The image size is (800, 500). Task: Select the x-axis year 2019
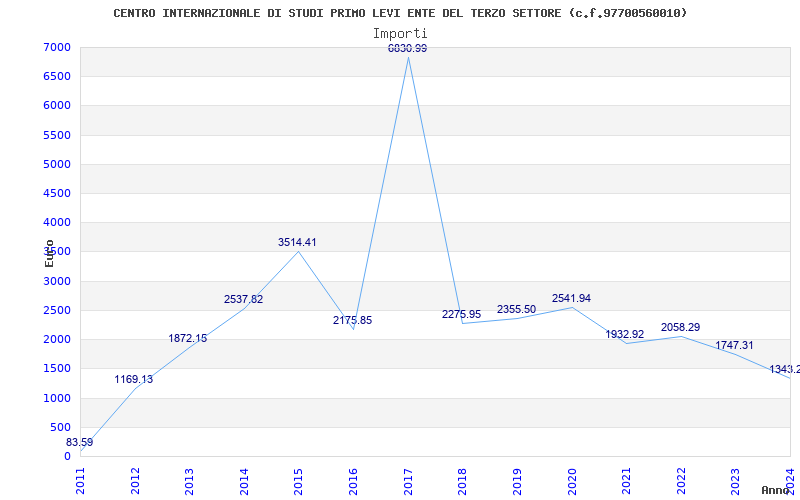click(x=517, y=482)
